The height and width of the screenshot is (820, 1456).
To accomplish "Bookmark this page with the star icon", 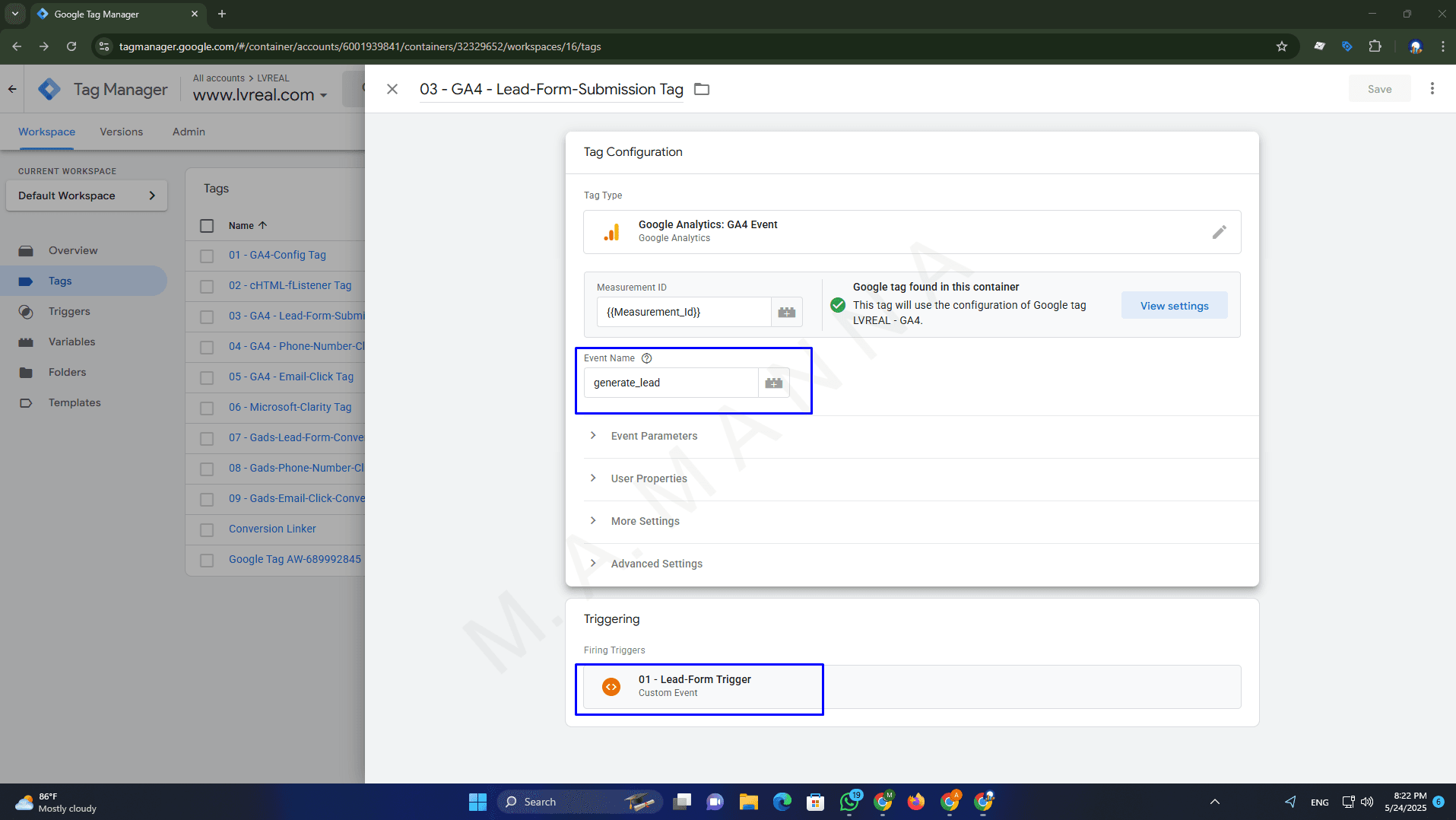I will (x=1282, y=46).
